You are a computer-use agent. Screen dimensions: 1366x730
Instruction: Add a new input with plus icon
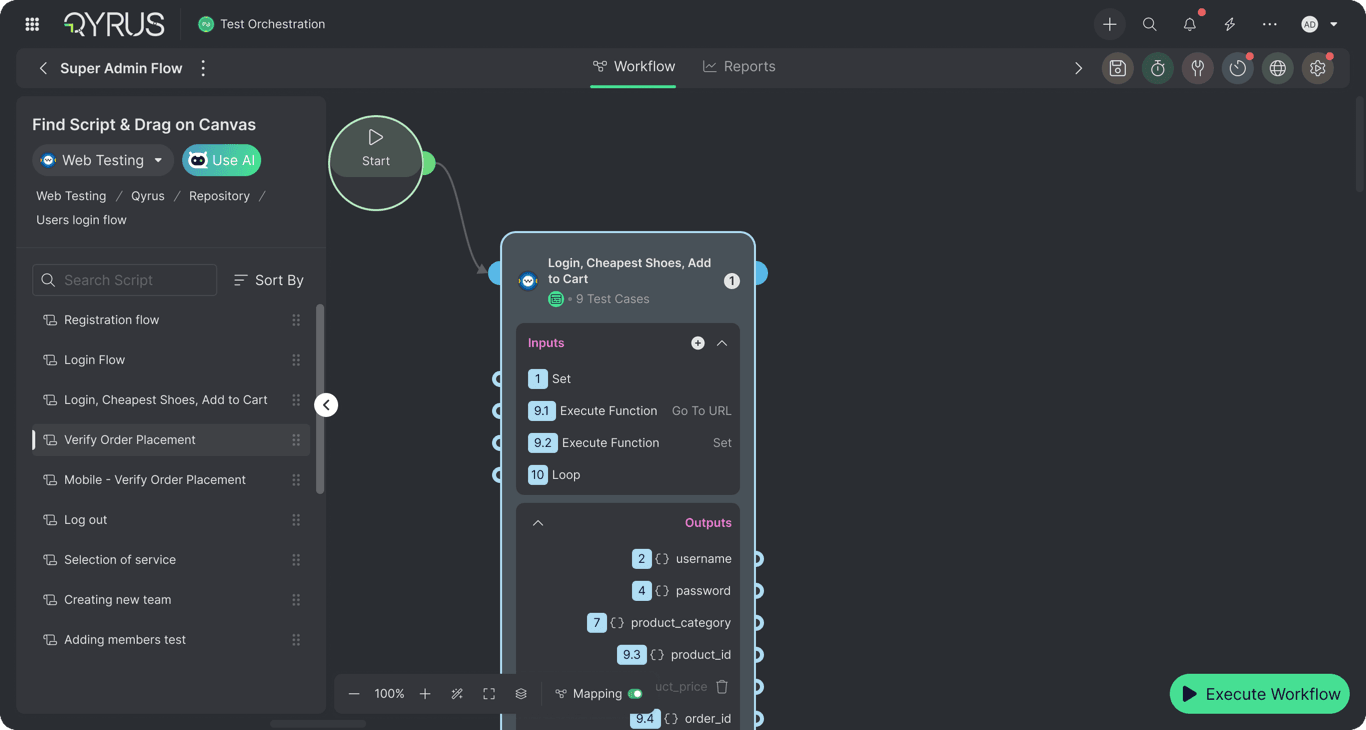(x=698, y=343)
